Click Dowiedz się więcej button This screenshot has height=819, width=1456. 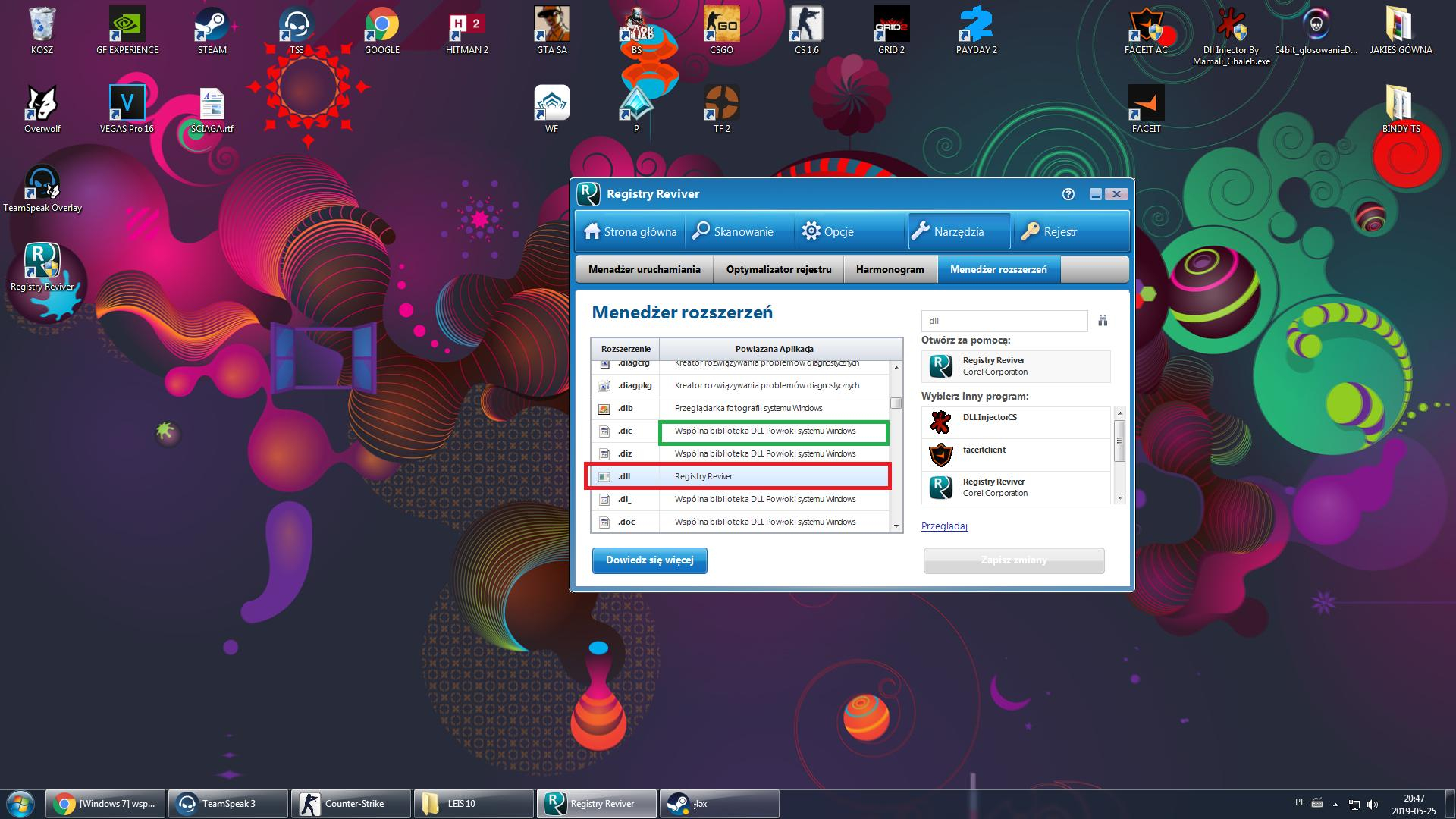649,560
